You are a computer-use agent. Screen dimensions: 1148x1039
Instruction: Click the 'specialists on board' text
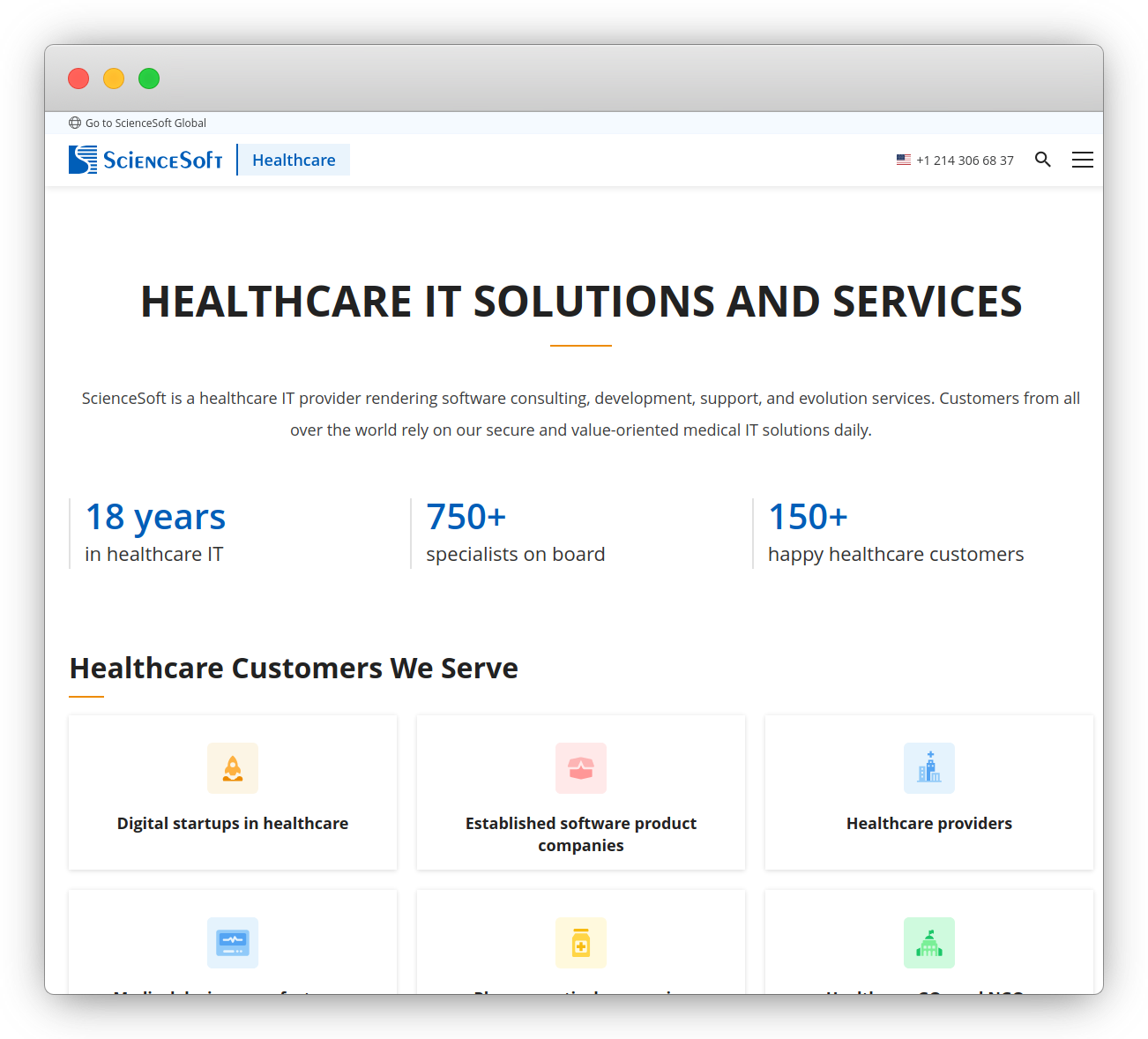point(516,554)
